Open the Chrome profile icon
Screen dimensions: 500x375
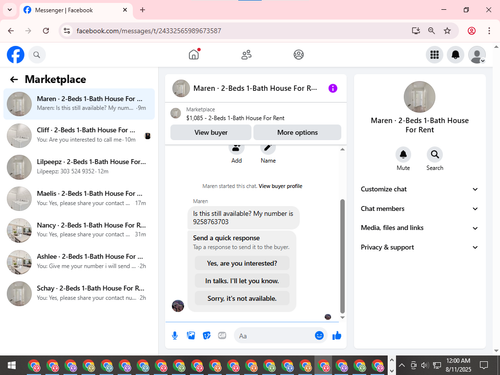tap(471, 31)
